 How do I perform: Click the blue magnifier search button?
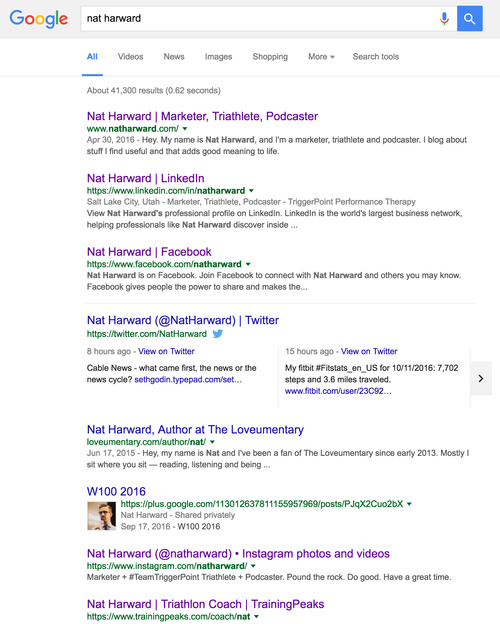tap(470, 18)
